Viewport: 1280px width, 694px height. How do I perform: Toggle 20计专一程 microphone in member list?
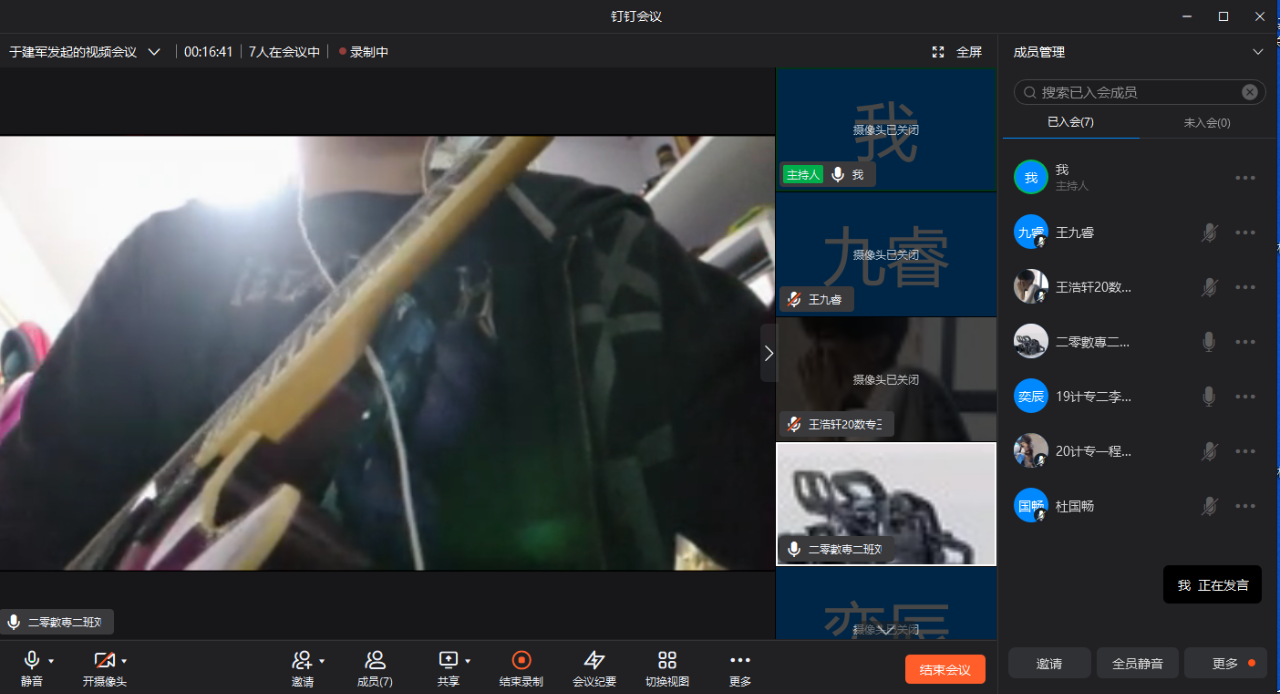(1209, 451)
